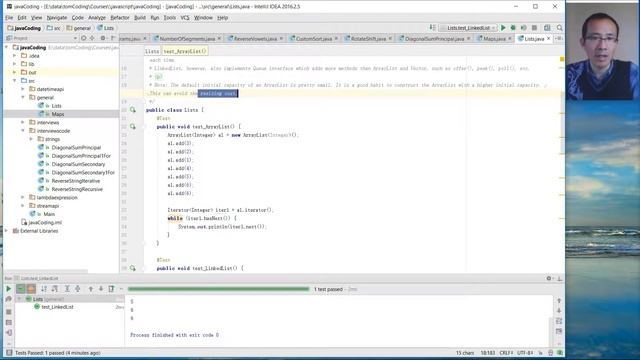Switch to CustomSort.java tab
Viewport: 640px width, 360px height.
[313, 38]
